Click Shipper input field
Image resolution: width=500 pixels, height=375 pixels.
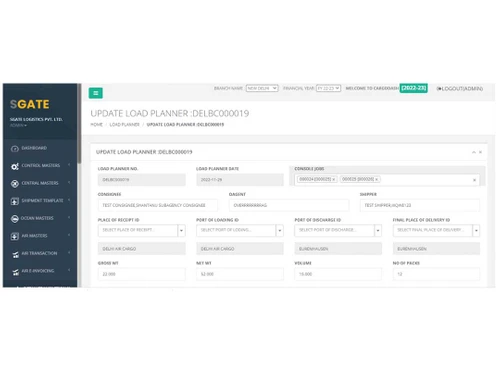tap(420, 205)
